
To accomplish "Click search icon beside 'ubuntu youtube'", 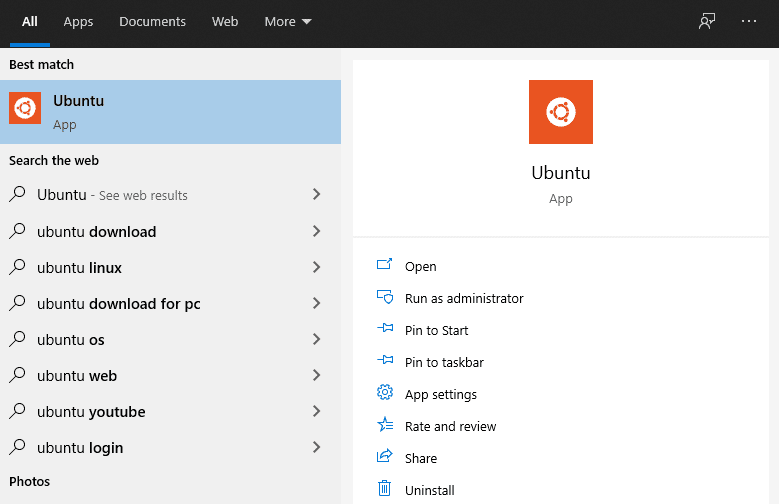I will click(x=17, y=411).
